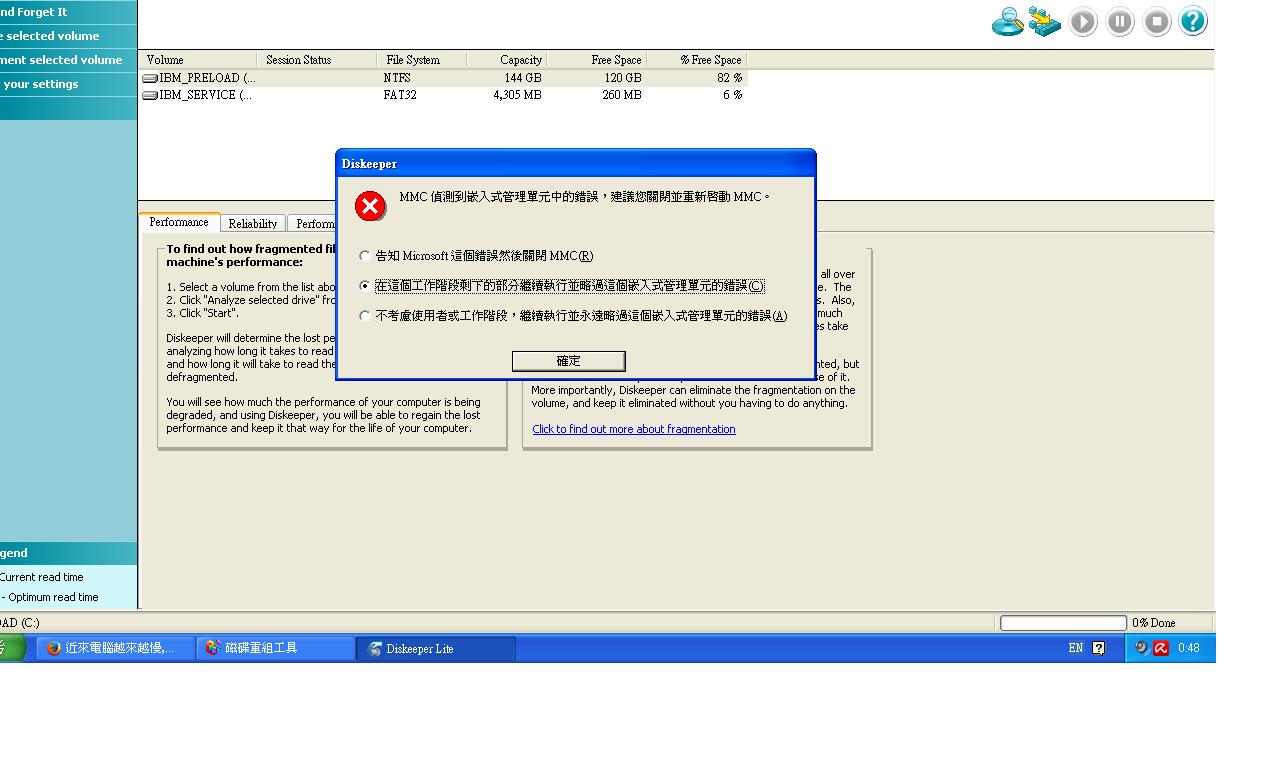1280x768 pixels.
Task: Click the taskbar clock showing 0:48
Action: (1188, 648)
